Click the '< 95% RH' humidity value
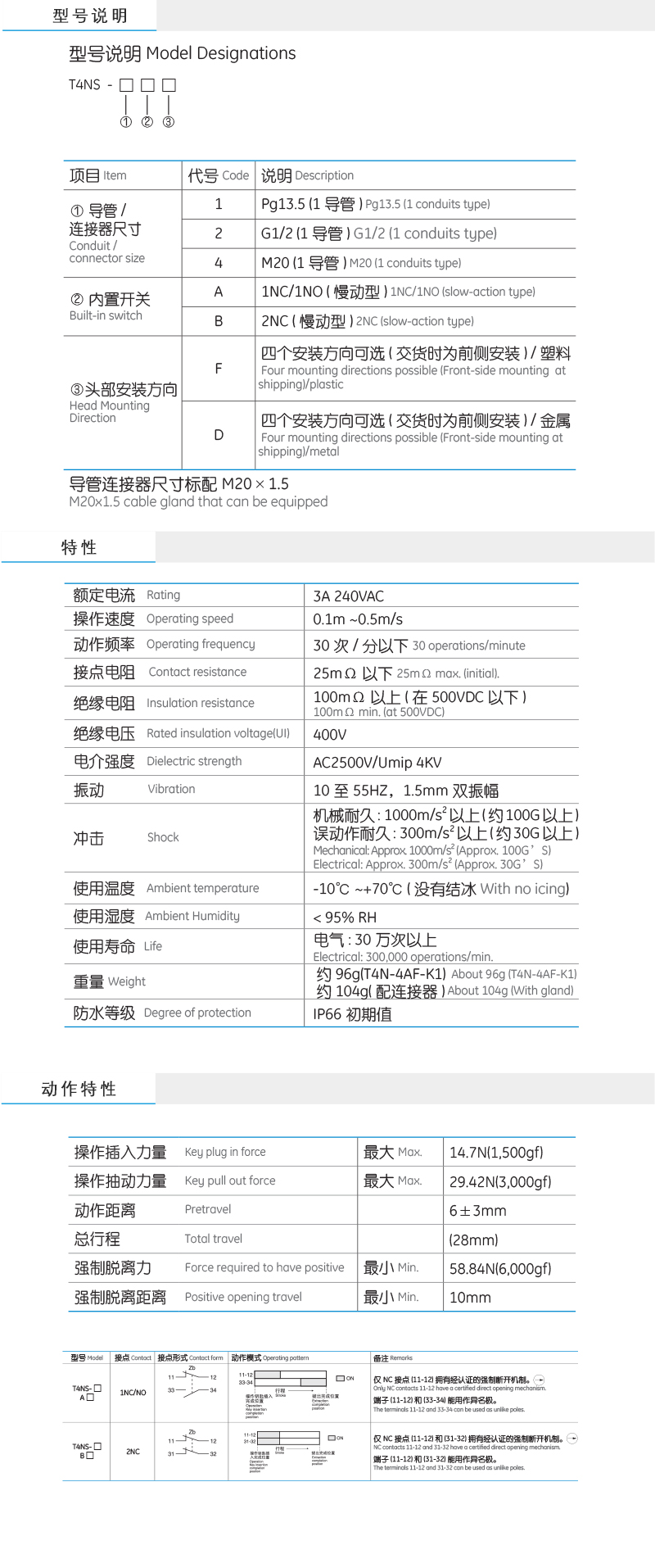The image size is (655, 1568). click(x=345, y=918)
